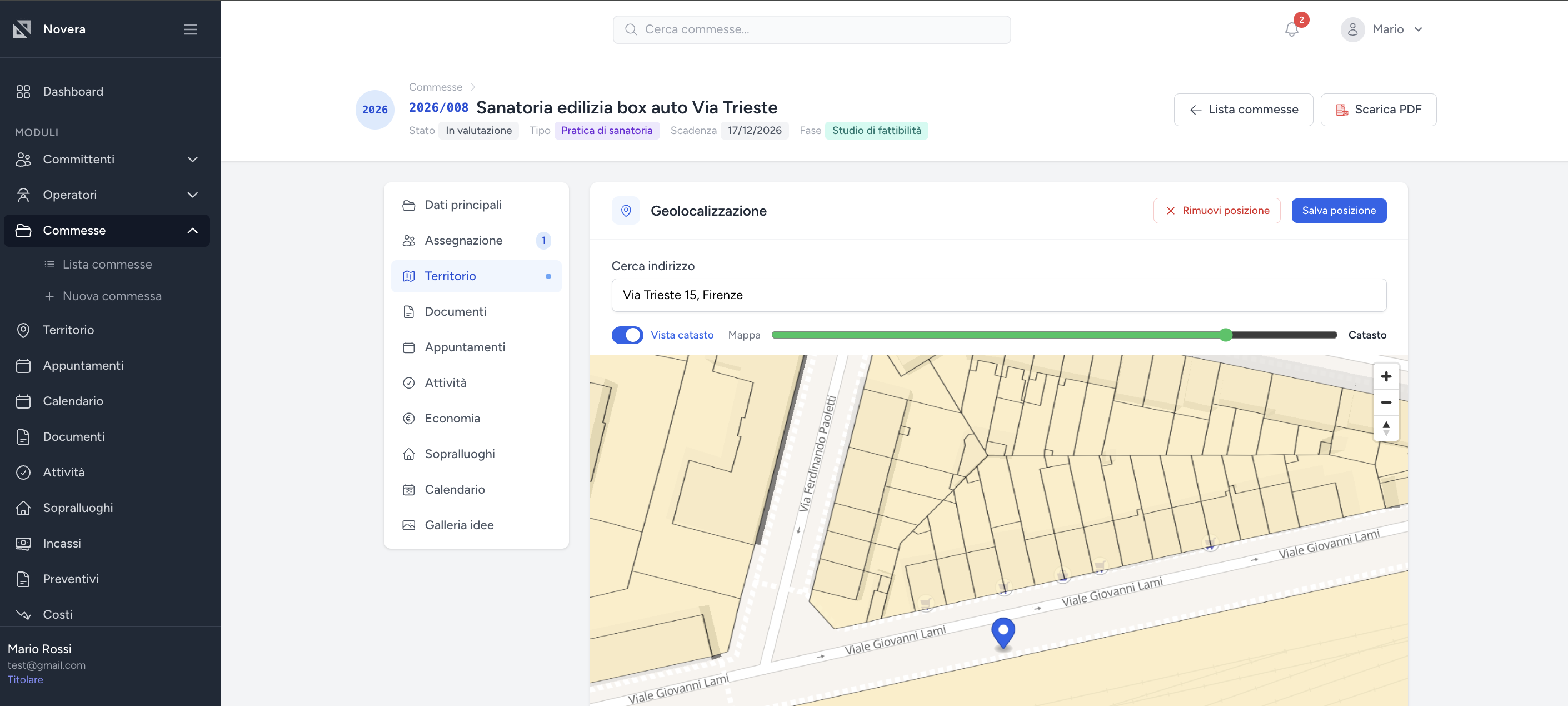Collapse sidebar with hamburger menu icon
The image size is (1568, 706).
pyautogui.click(x=191, y=29)
